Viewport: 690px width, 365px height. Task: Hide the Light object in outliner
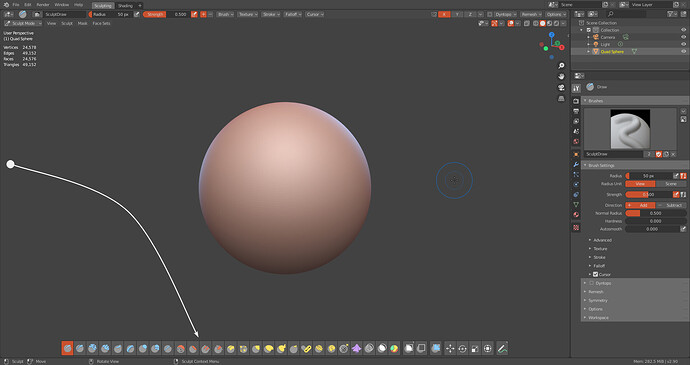coord(683,44)
